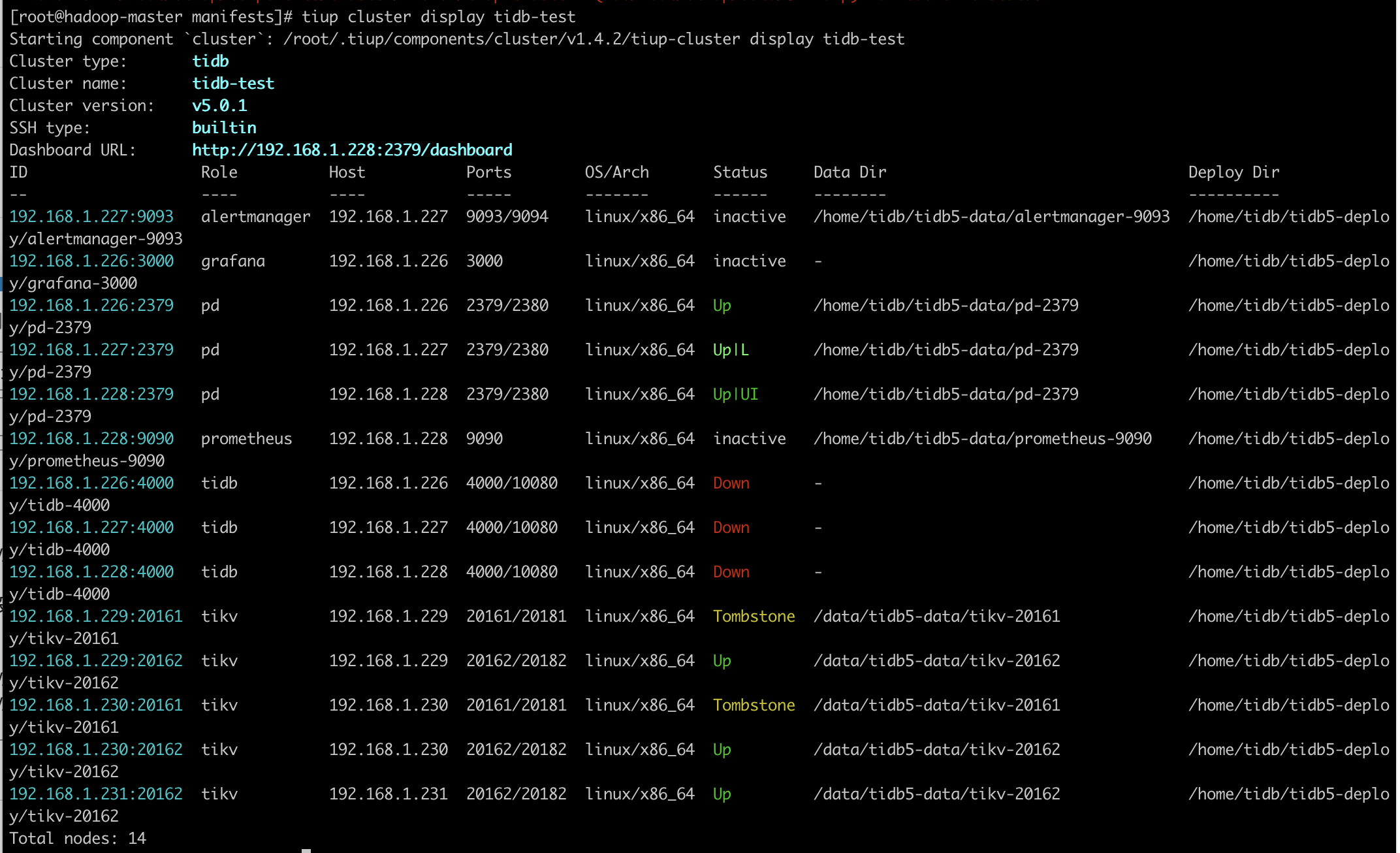Screen dimensions: 1400x853
Task: Click the Status column header
Action: [740, 172]
